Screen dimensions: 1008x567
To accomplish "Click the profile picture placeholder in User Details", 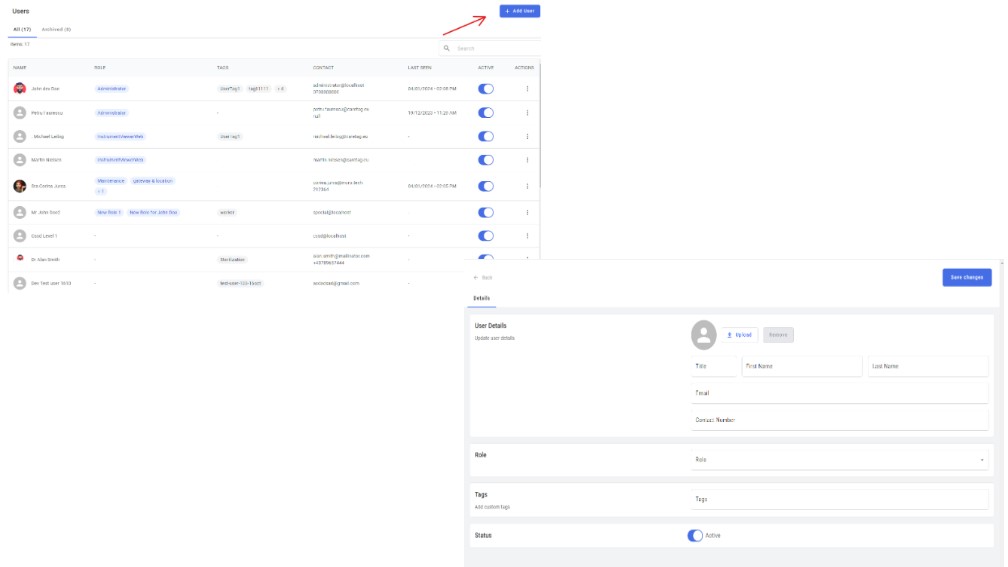I will [703, 335].
